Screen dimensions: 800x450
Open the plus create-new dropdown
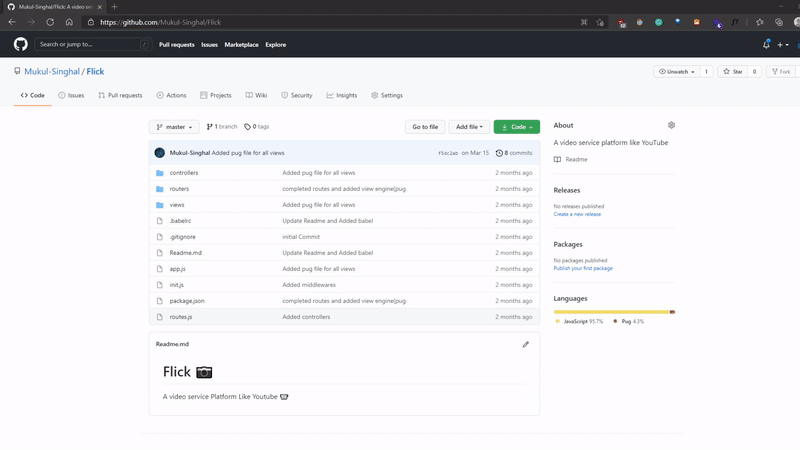click(783, 45)
